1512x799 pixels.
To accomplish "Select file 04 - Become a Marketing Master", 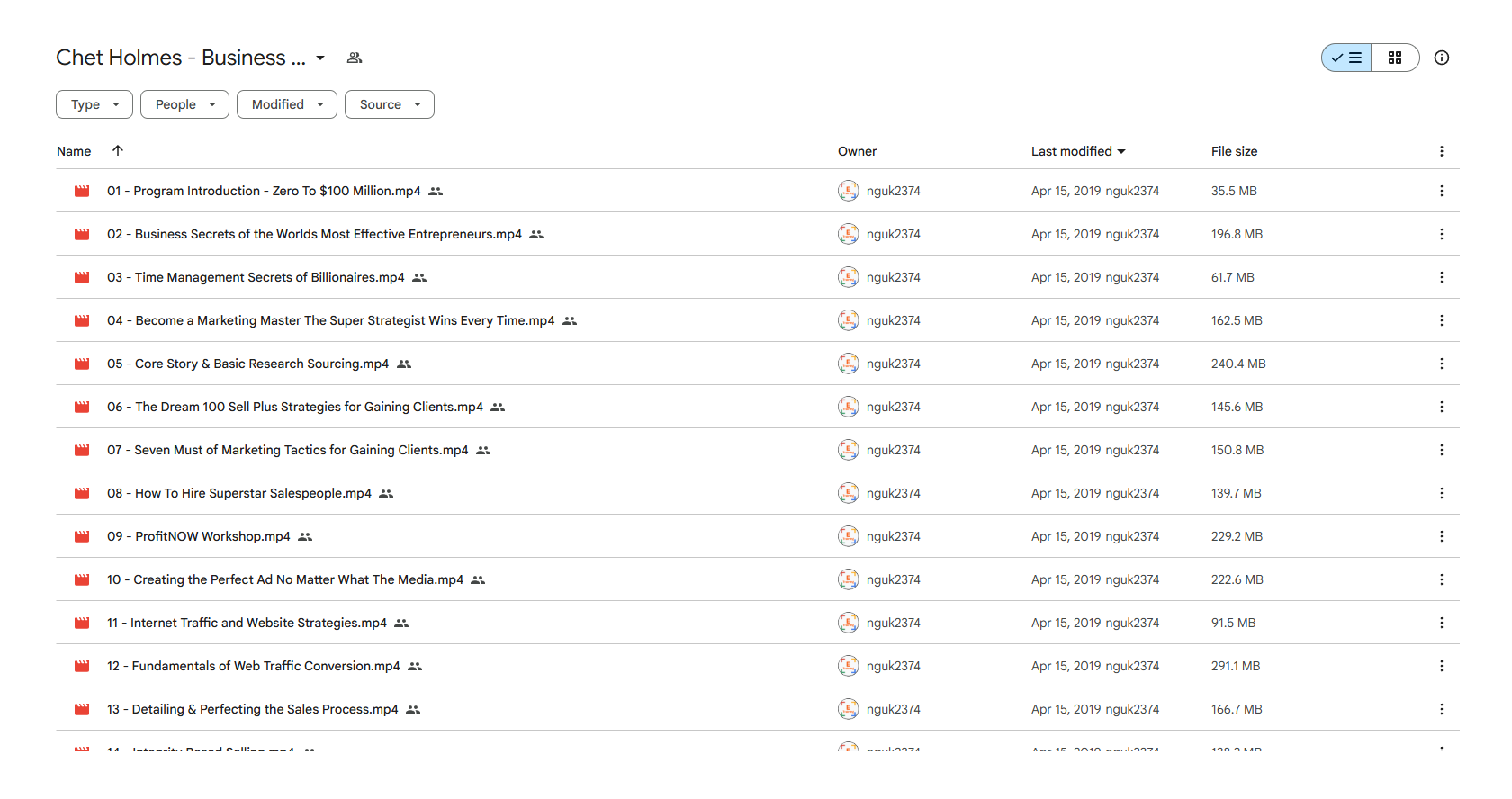I will [x=331, y=320].
